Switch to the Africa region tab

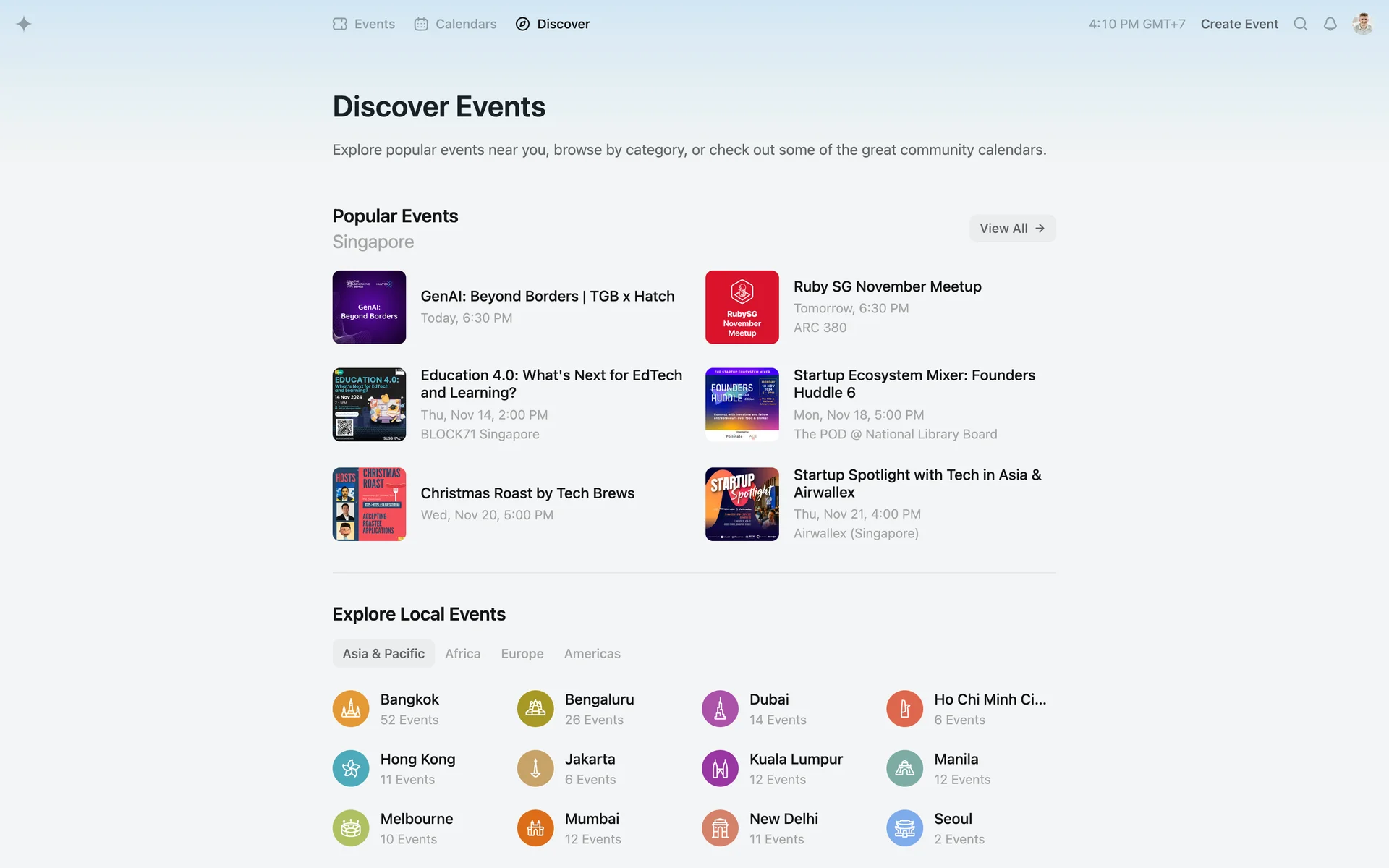[x=462, y=654]
